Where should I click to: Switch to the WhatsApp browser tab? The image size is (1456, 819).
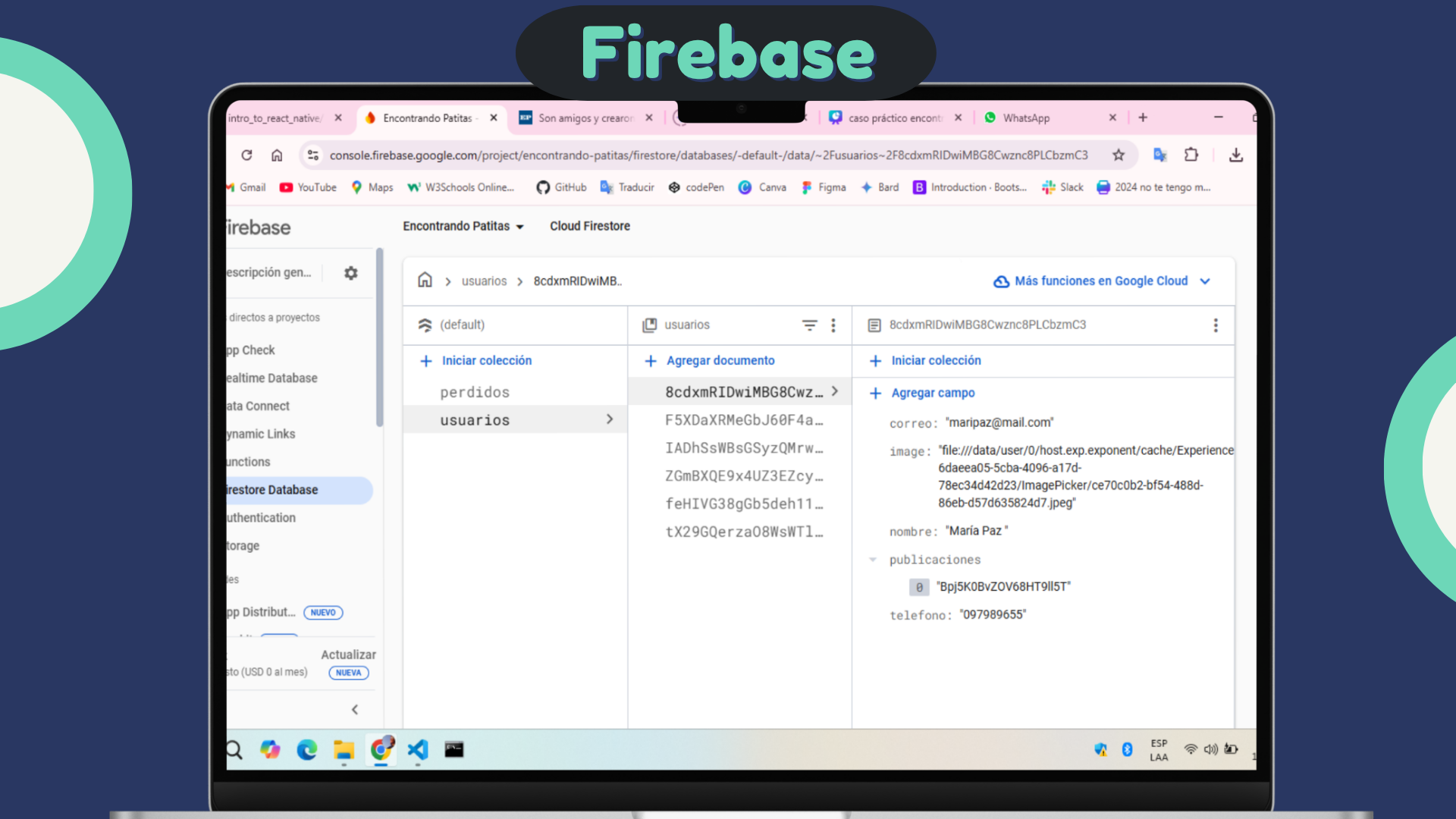coord(1026,118)
